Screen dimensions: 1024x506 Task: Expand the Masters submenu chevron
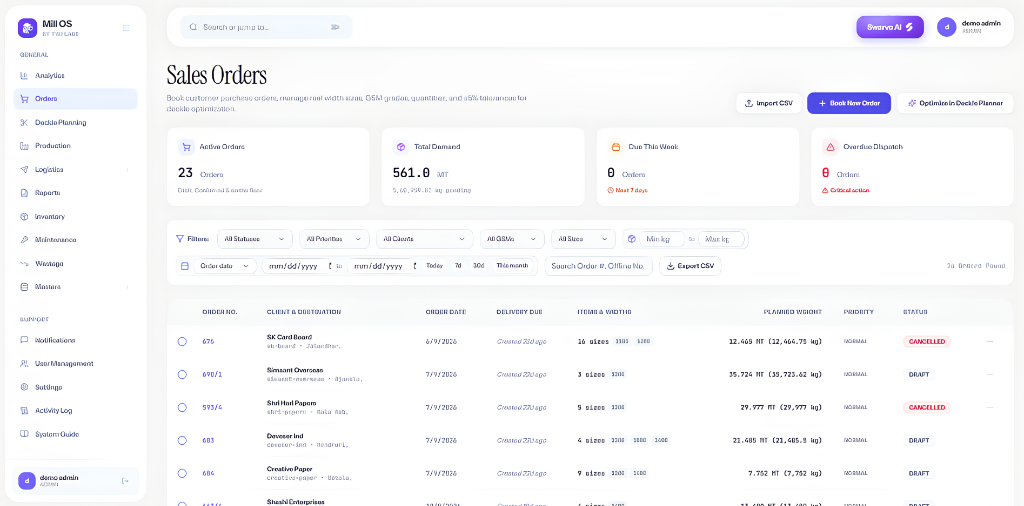[x=127, y=287]
